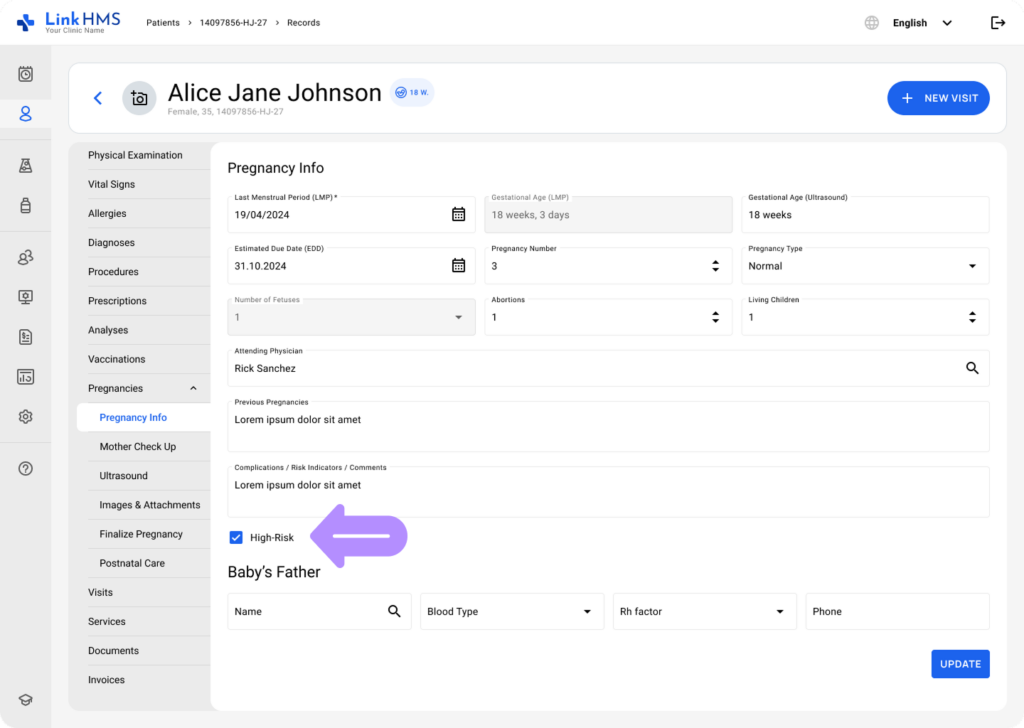
Task: Open the patients icon in left sidebar
Action: (26, 114)
